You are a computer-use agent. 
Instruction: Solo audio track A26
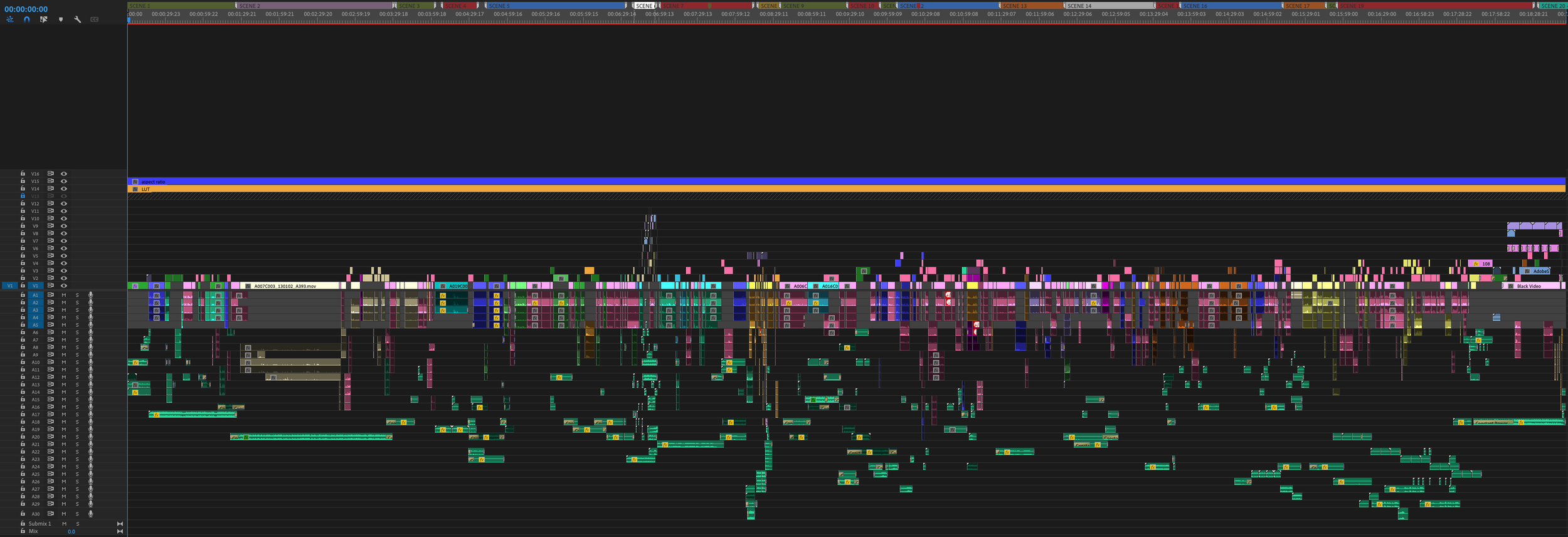tap(78, 481)
